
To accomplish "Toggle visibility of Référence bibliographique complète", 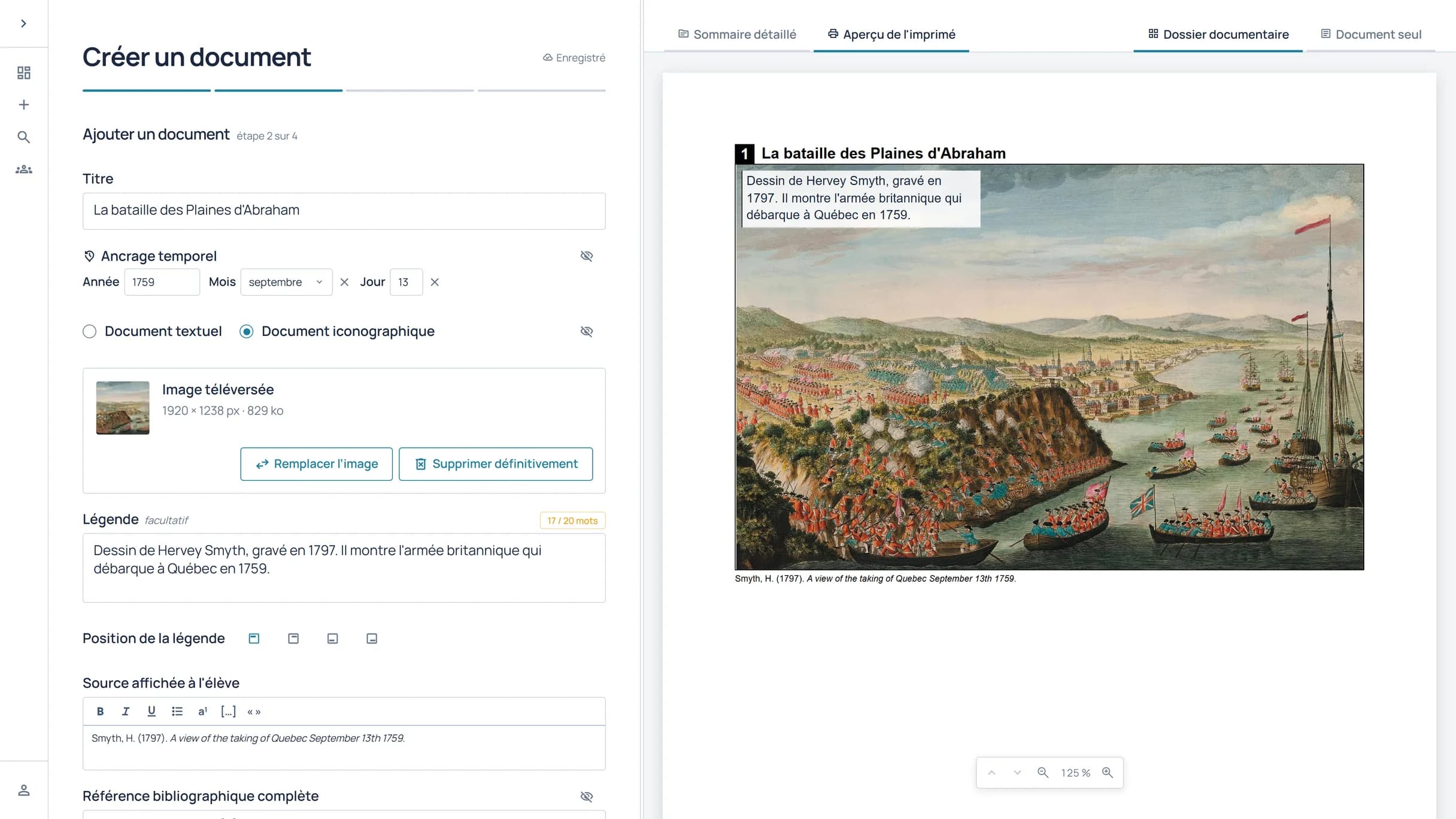I will 587,796.
